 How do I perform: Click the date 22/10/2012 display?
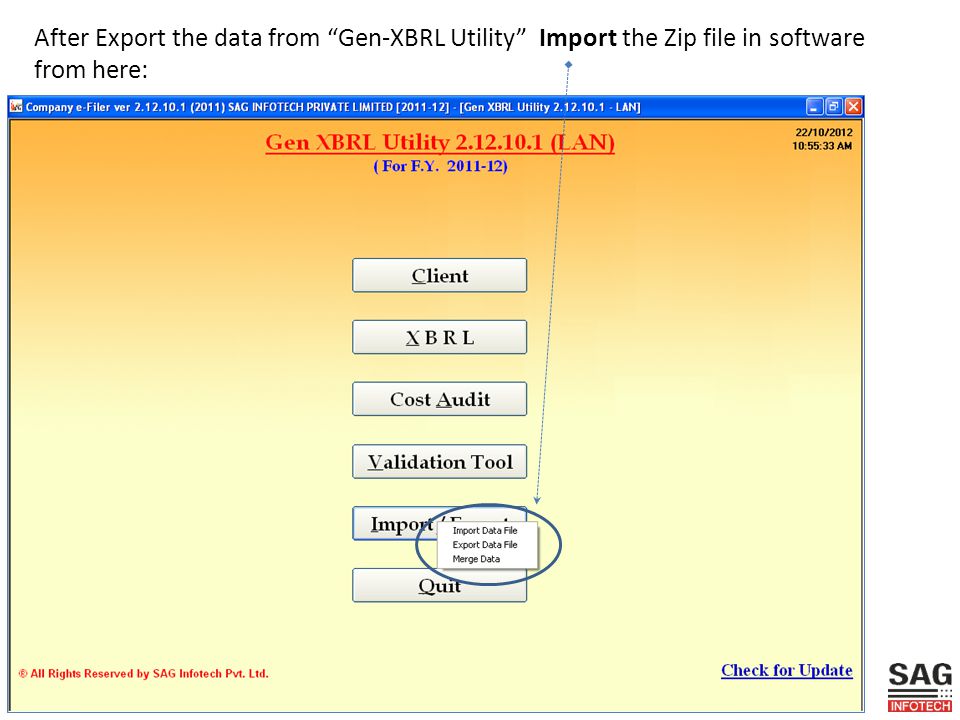(x=823, y=132)
